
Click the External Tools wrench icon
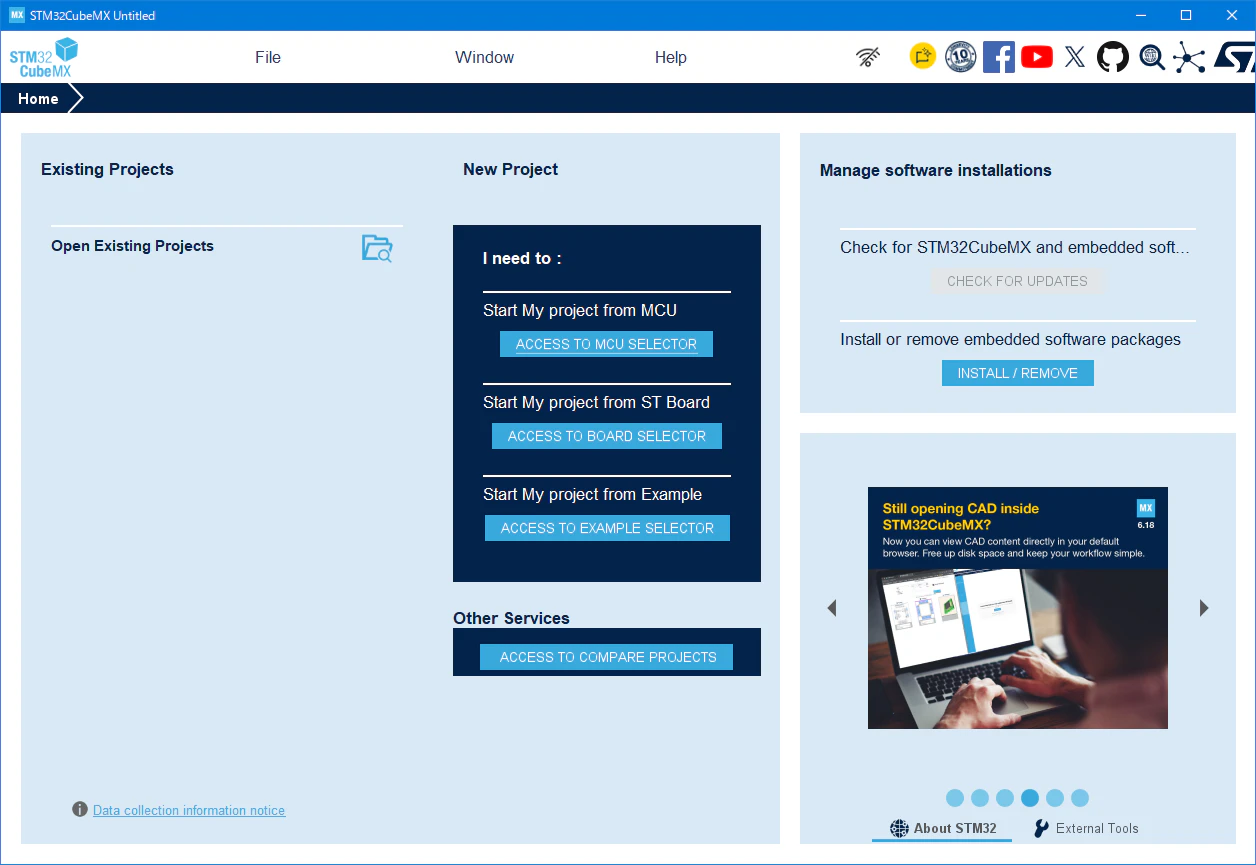[x=1041, y=828]
